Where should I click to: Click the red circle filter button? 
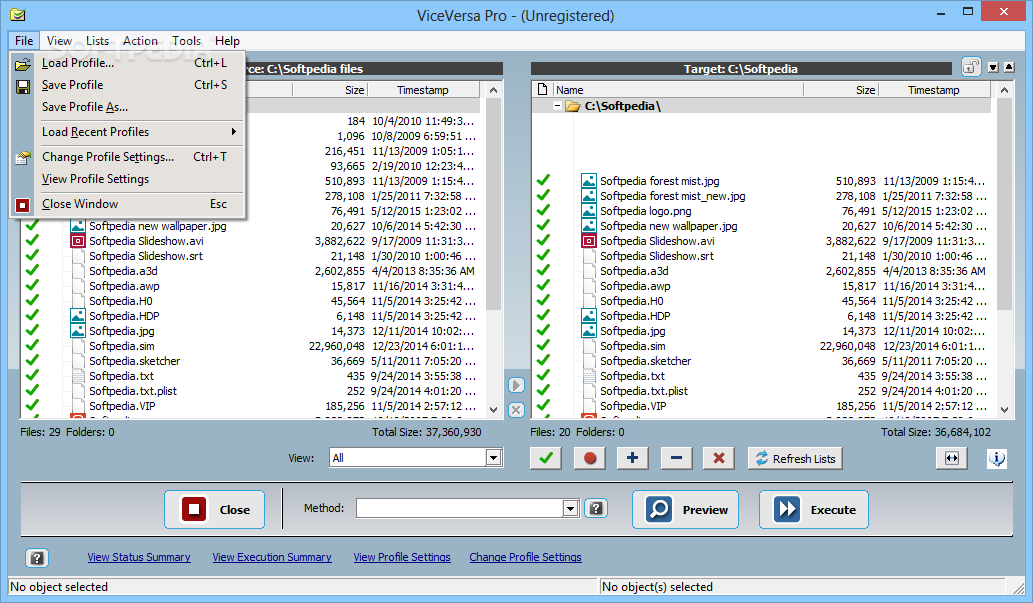590,458
